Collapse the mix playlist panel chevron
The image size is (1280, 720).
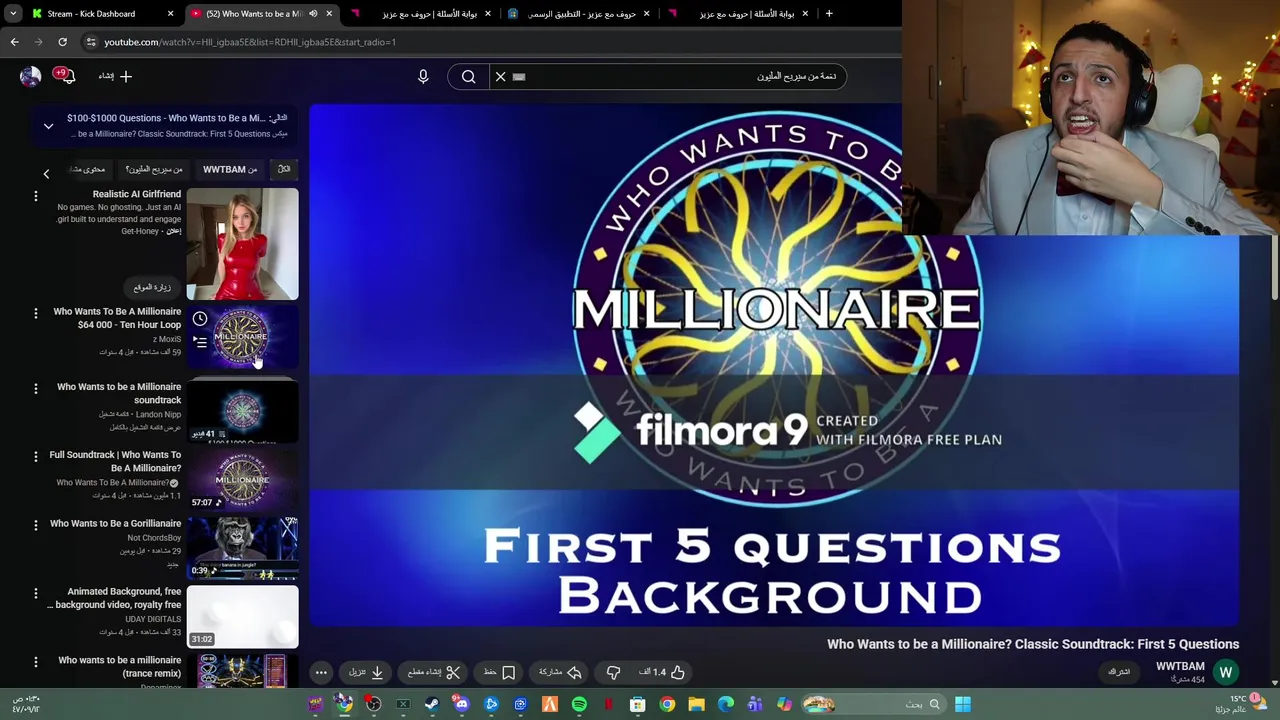tap(48, 126)
